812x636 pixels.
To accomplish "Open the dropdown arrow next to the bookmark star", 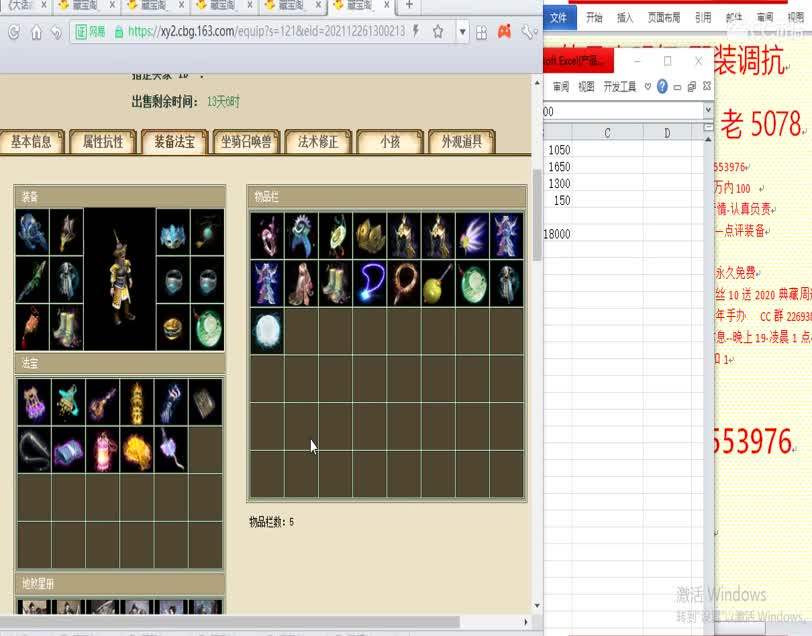I will click(x=462, y=32).
